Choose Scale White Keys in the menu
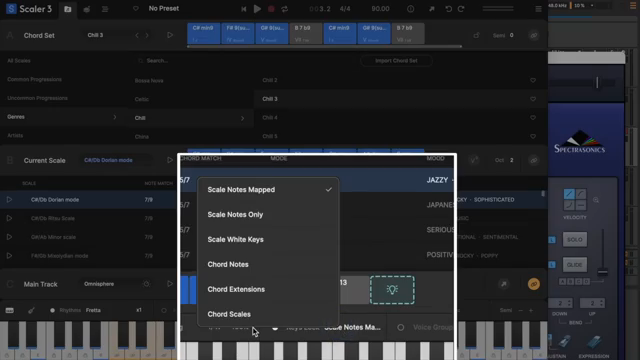 coord(268,240)
